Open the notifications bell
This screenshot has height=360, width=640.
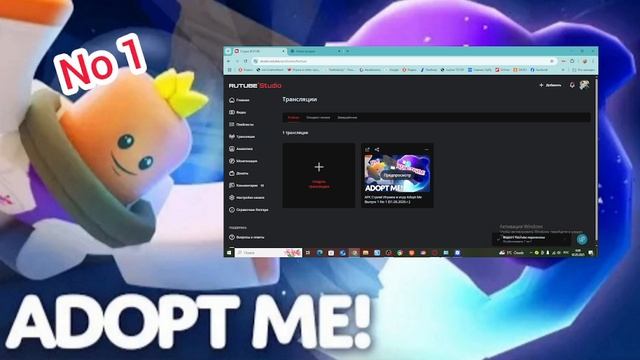[572, 85]
